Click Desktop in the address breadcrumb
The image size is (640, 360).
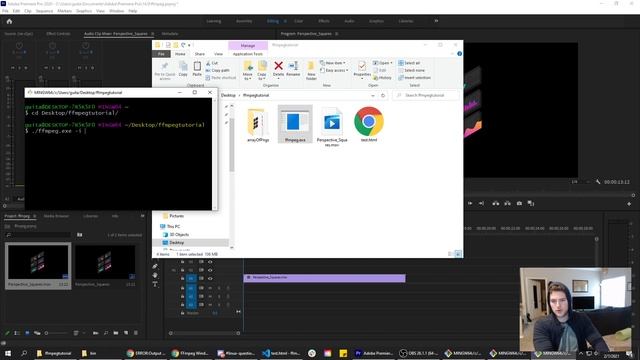click(x=228, y=96)
